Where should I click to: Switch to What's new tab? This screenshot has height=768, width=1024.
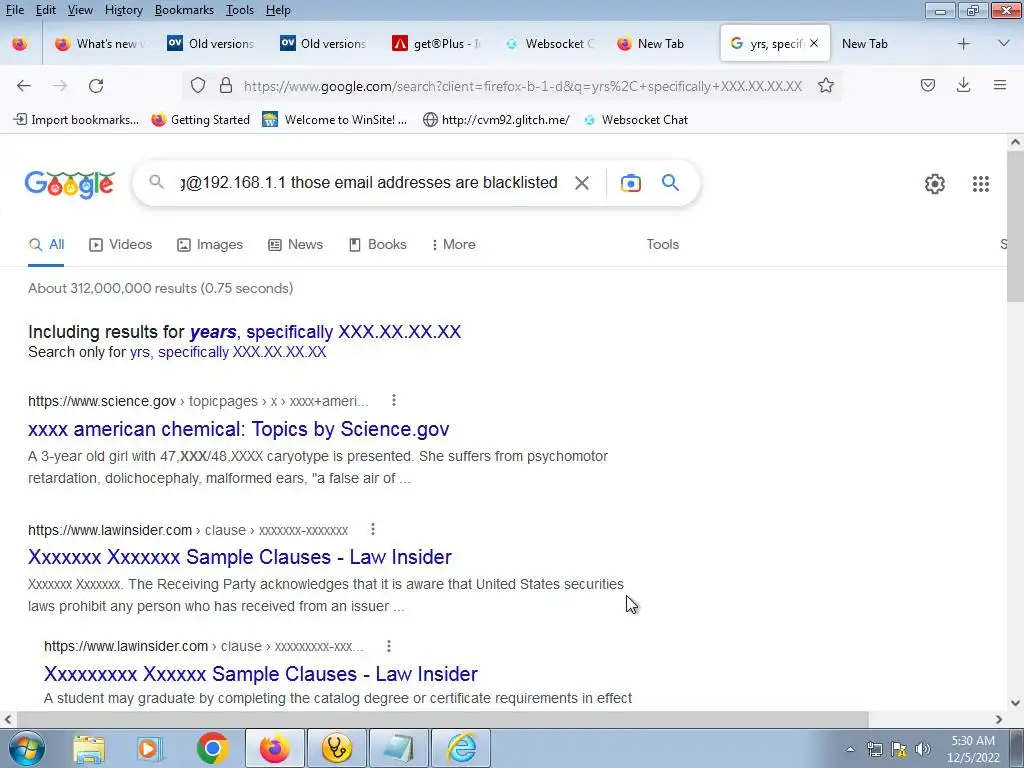click(x=99, y=44)
